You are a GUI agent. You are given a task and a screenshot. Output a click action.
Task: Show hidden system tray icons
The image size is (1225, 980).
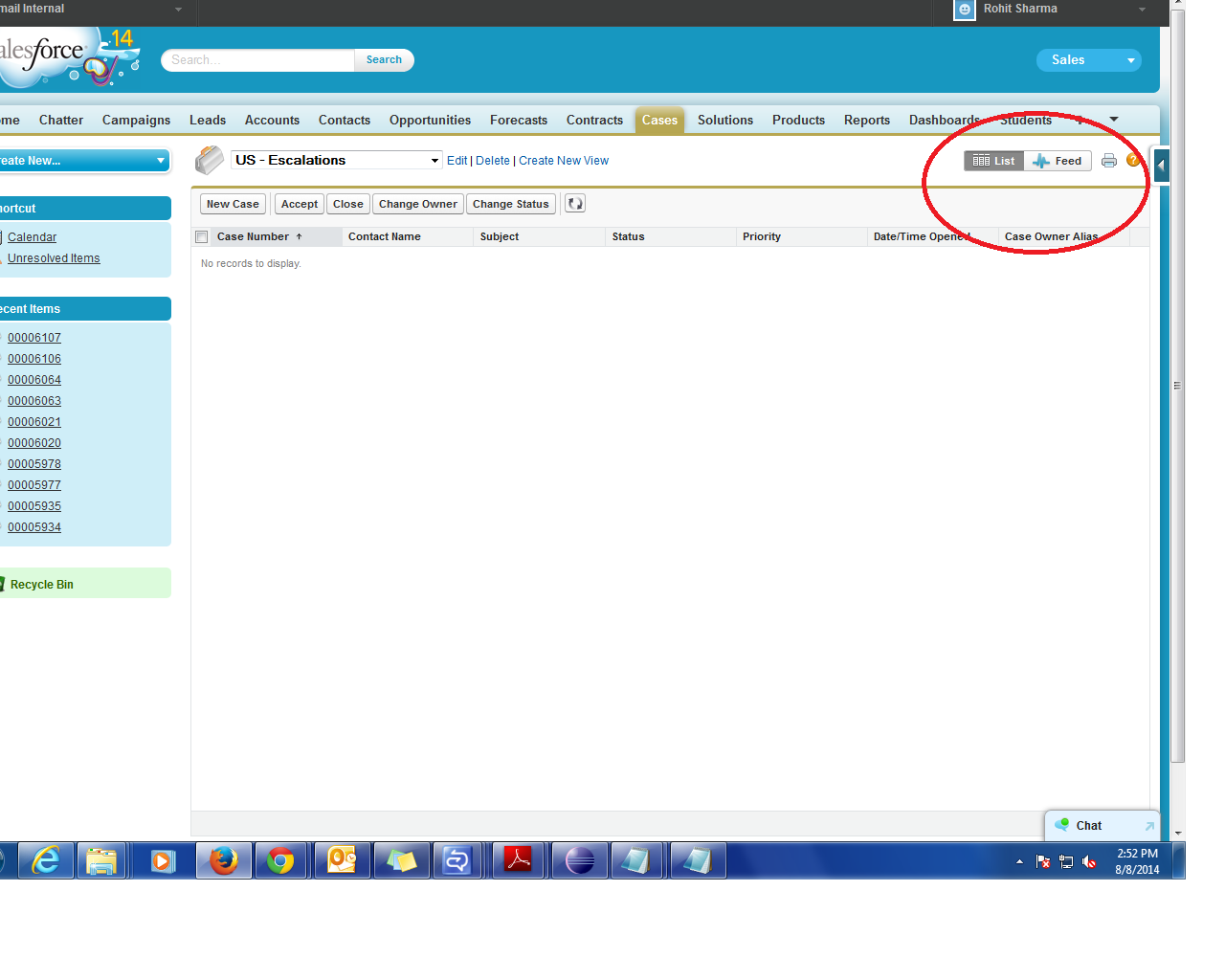(1019, 862)
